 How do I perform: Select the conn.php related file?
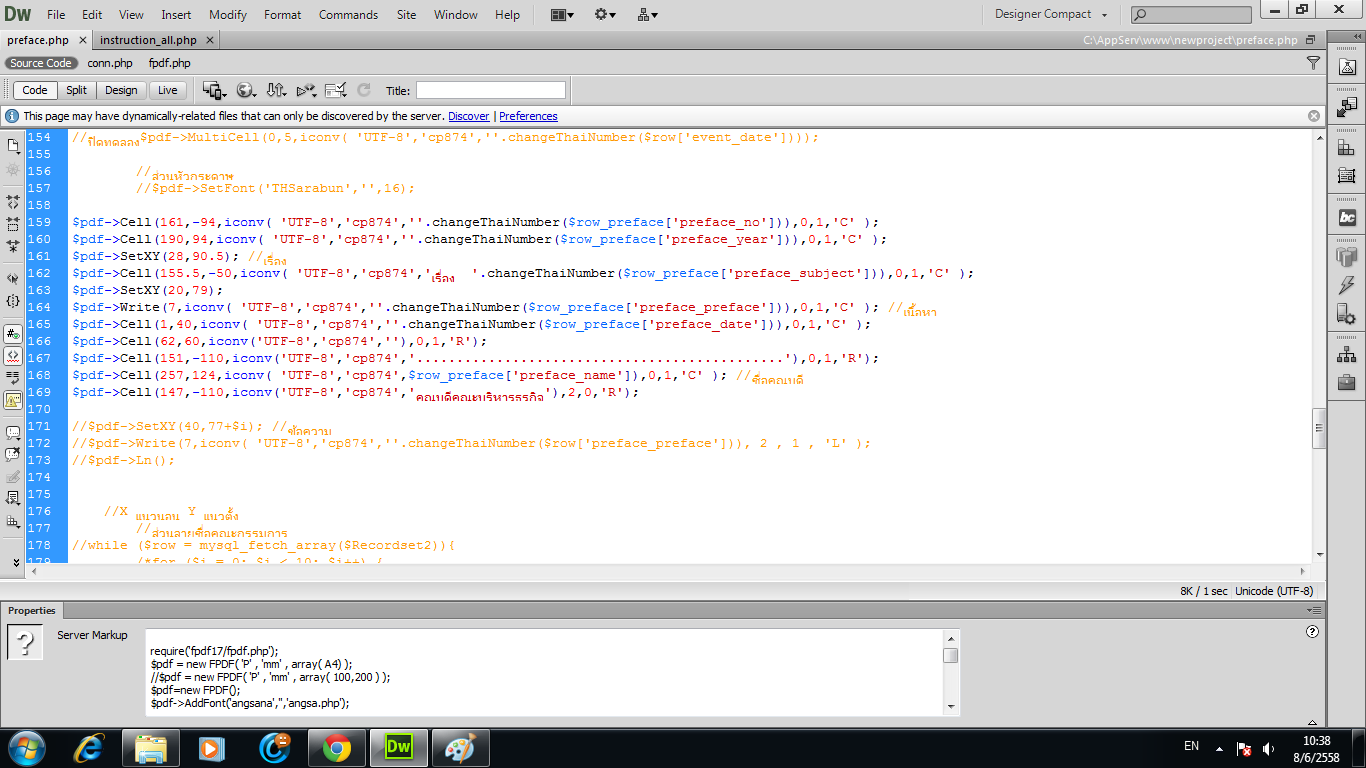[110, 63]
